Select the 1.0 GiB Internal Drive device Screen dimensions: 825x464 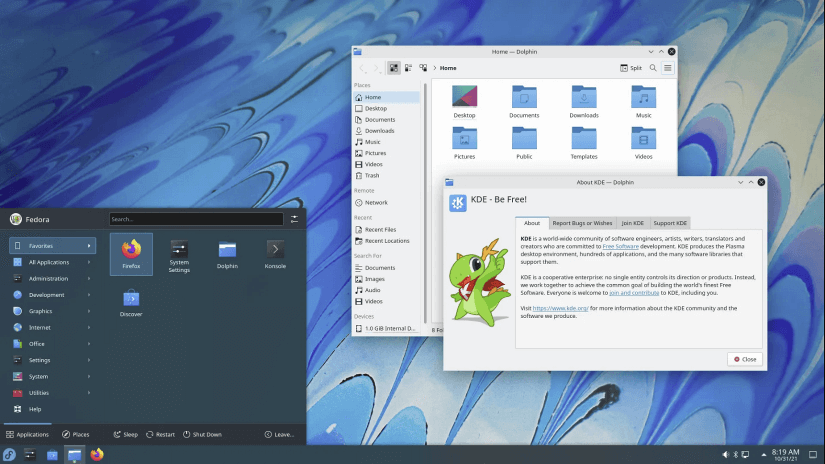(387, 328)
